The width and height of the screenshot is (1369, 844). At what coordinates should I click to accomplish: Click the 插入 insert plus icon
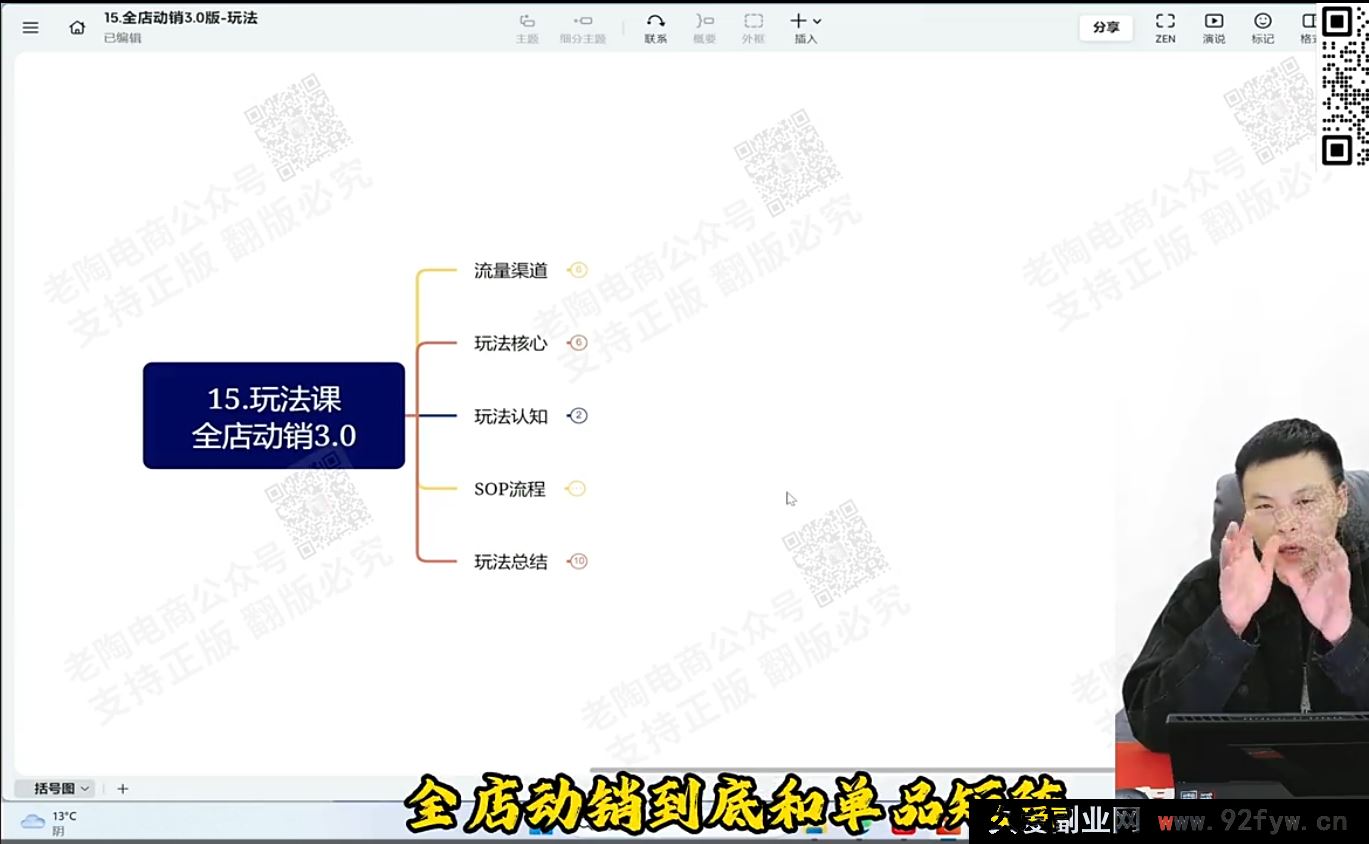click(x=797, y=19)
